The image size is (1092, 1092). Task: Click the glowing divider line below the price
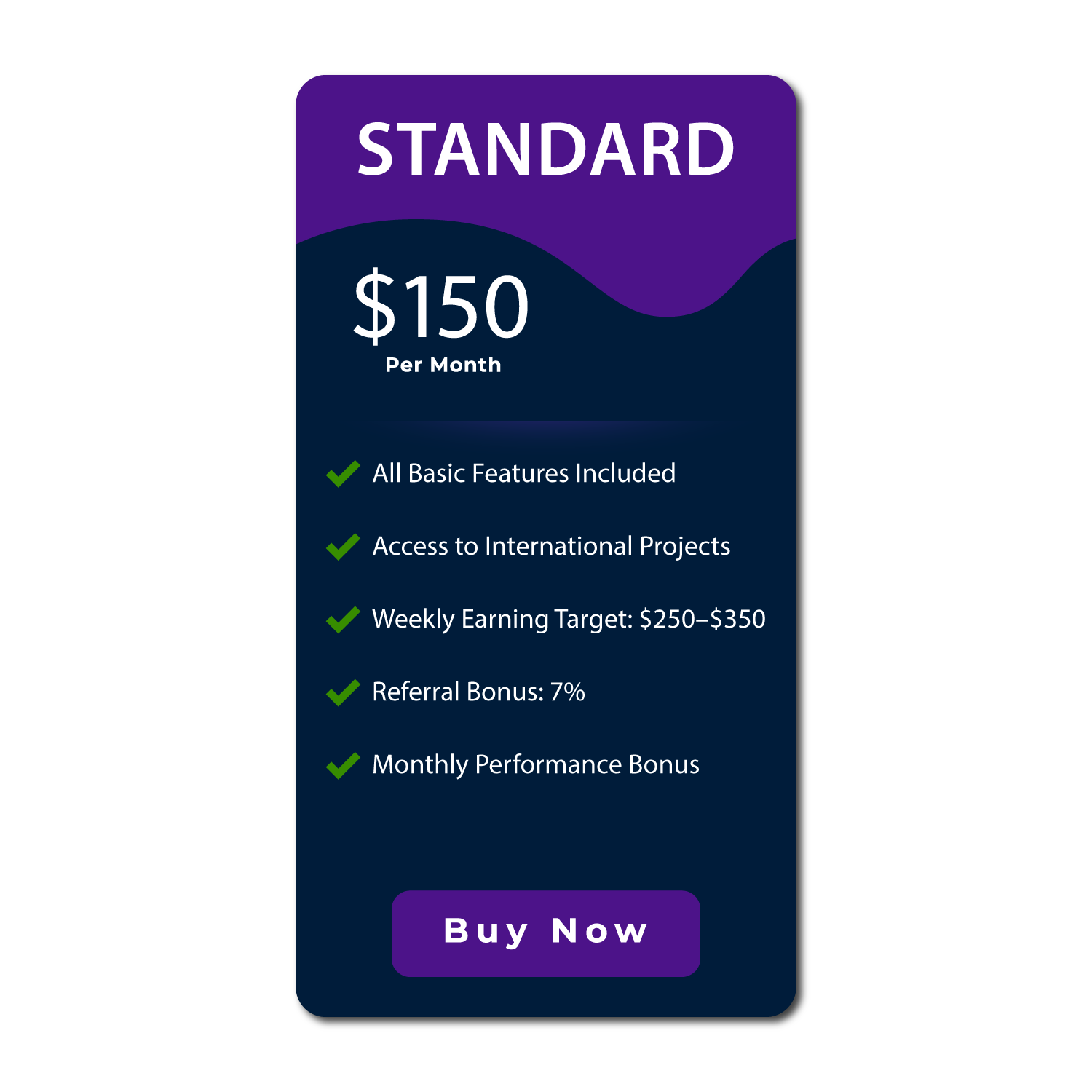click(x=545, y=429)
